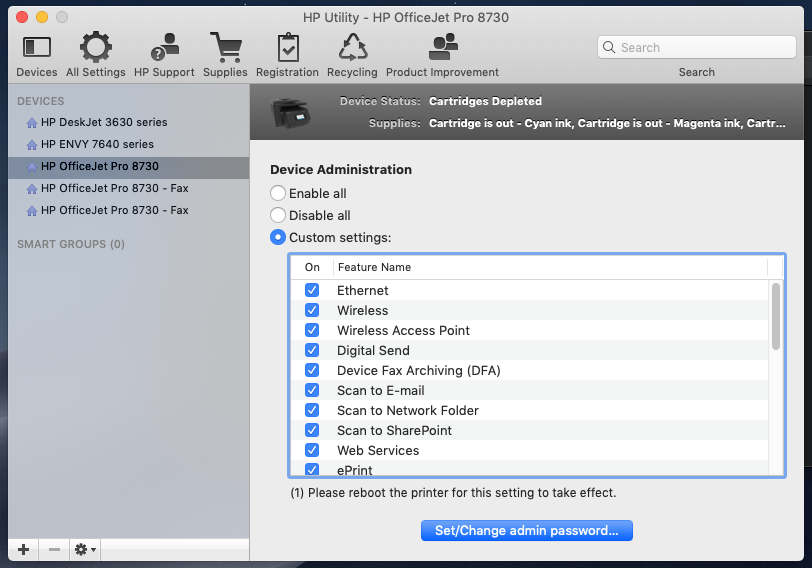This screenshot has height=568, width=812.
Task: Toggle Web Services checkbox
Action: click(312, 450)
